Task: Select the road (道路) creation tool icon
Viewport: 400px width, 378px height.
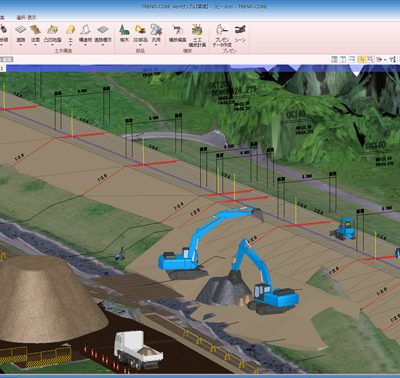Action: coord(21,29)
